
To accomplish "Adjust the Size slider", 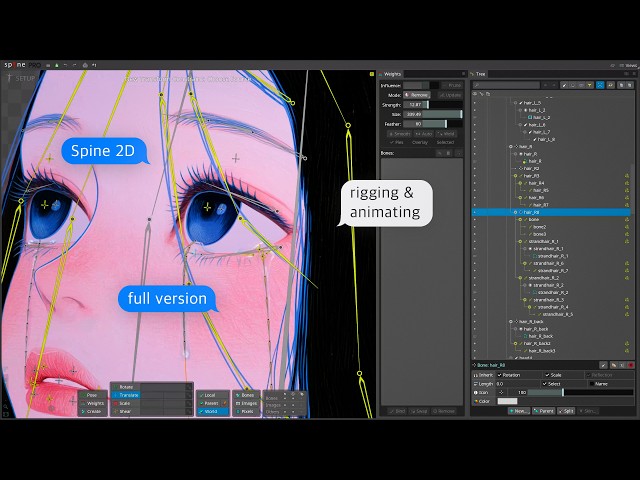I will point(433,114).
